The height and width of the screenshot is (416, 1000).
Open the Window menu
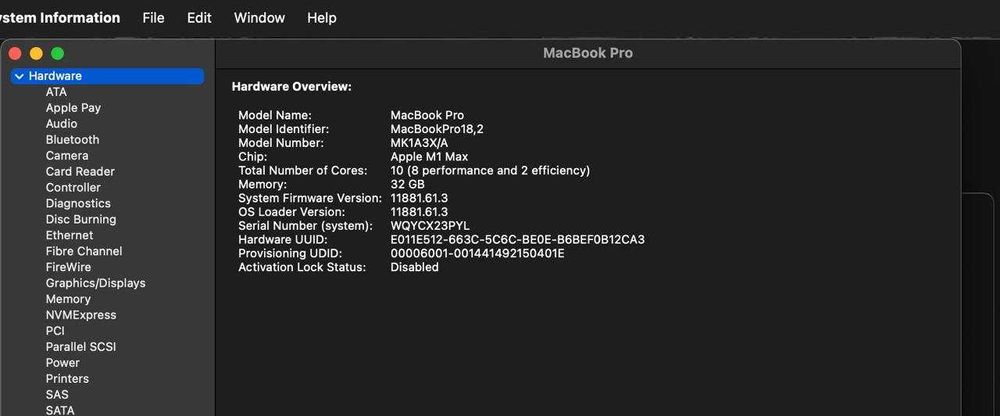[259, 18]
